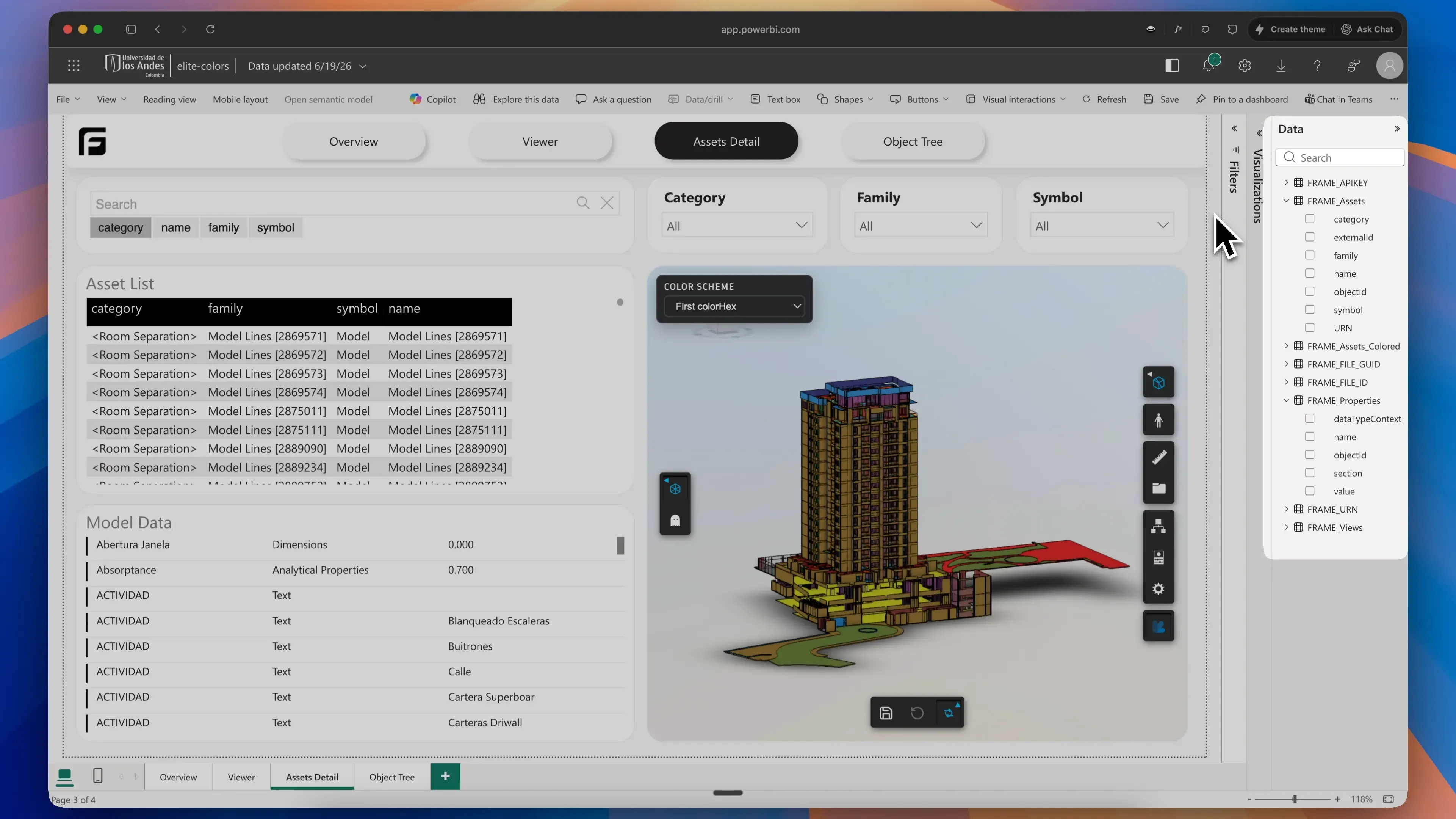This screenshot has height=819, width=1456.
Task: Click the viewer cube view icon
Action: pos(1158,383)
